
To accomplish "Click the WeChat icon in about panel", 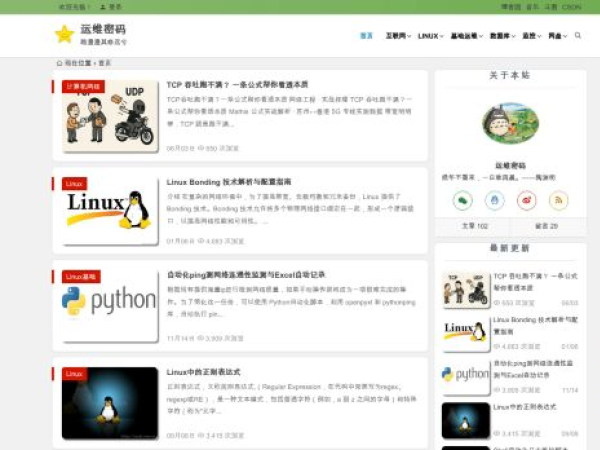I will click(463, 200).
